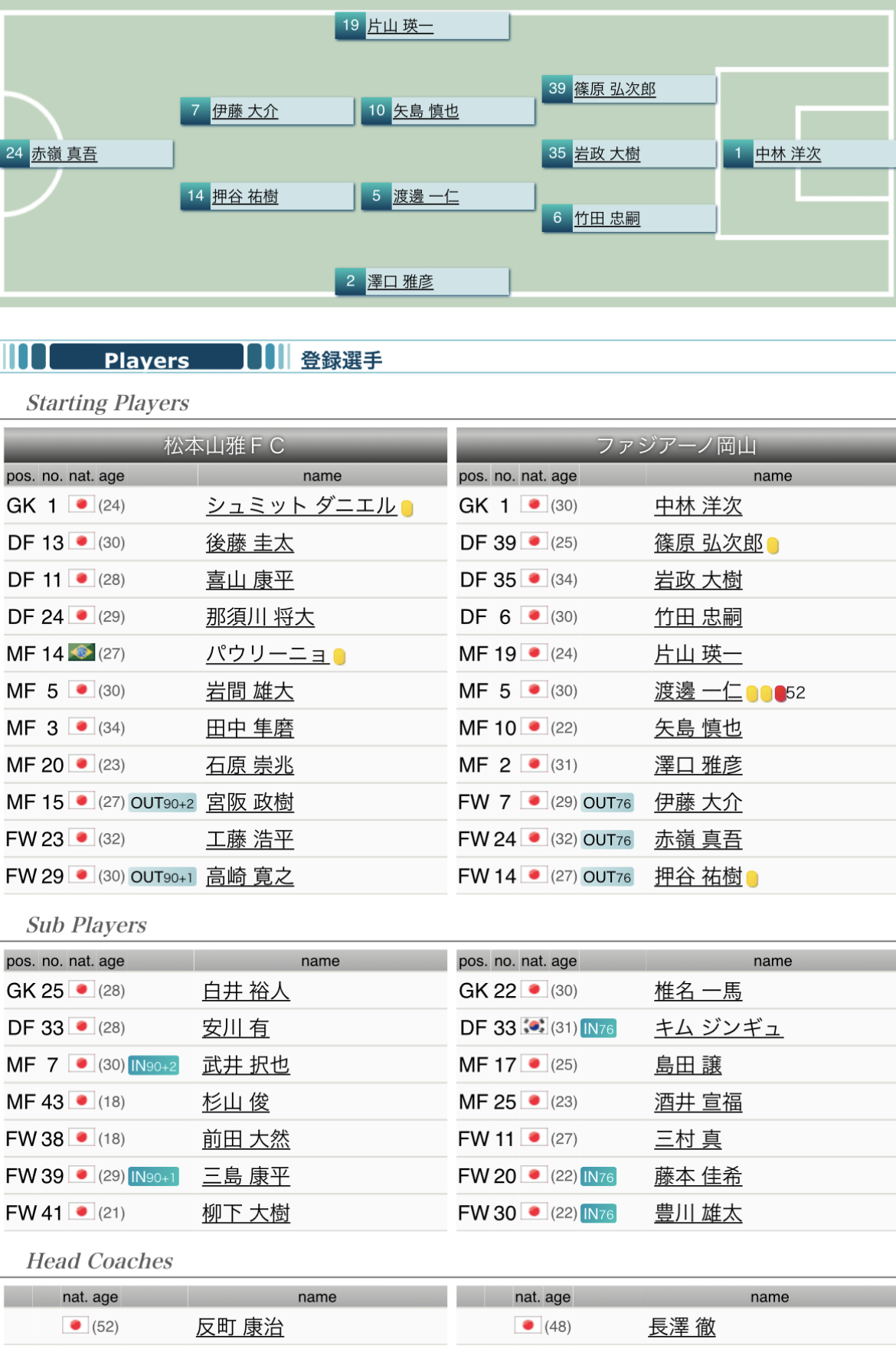
Task: Open substitute 杉山 俊 player link
Action: tap(235, 1102)
